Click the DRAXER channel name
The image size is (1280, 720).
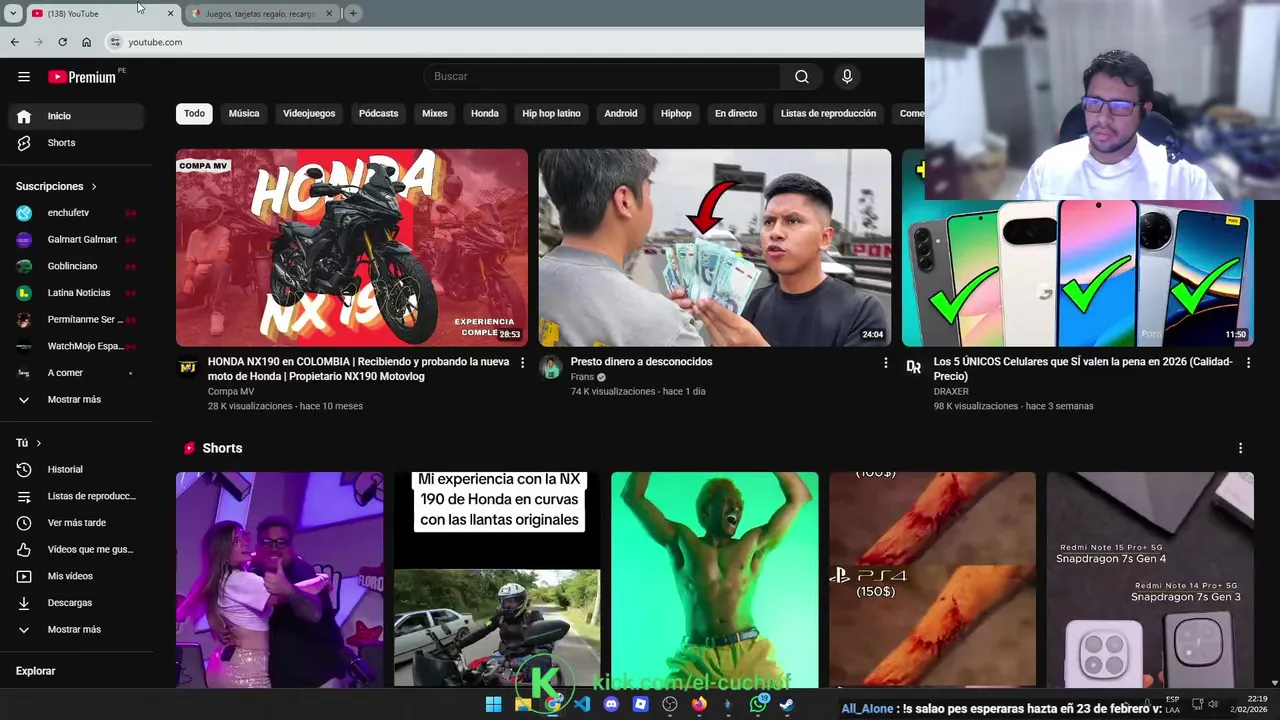951,392
